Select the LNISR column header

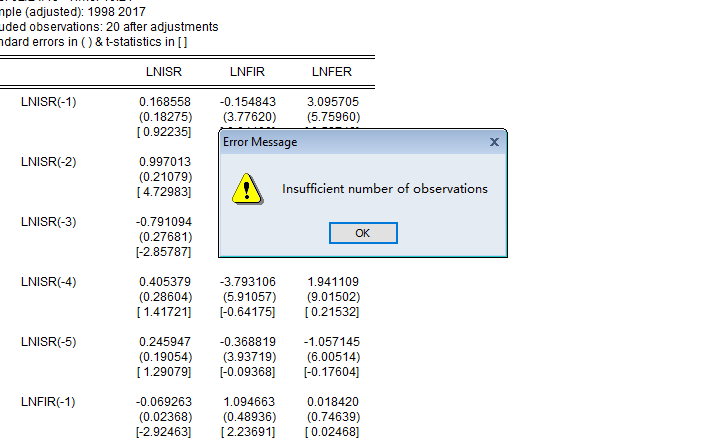tap(164, 72)
